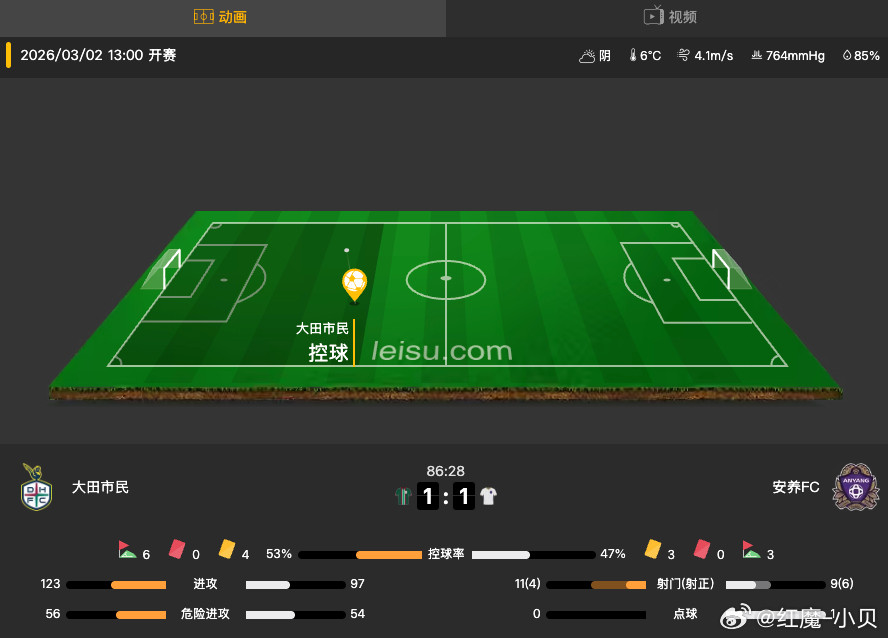Open the 大田市民 team name link
The width and height of the screenshot is (888, 638).
(100, 487)
